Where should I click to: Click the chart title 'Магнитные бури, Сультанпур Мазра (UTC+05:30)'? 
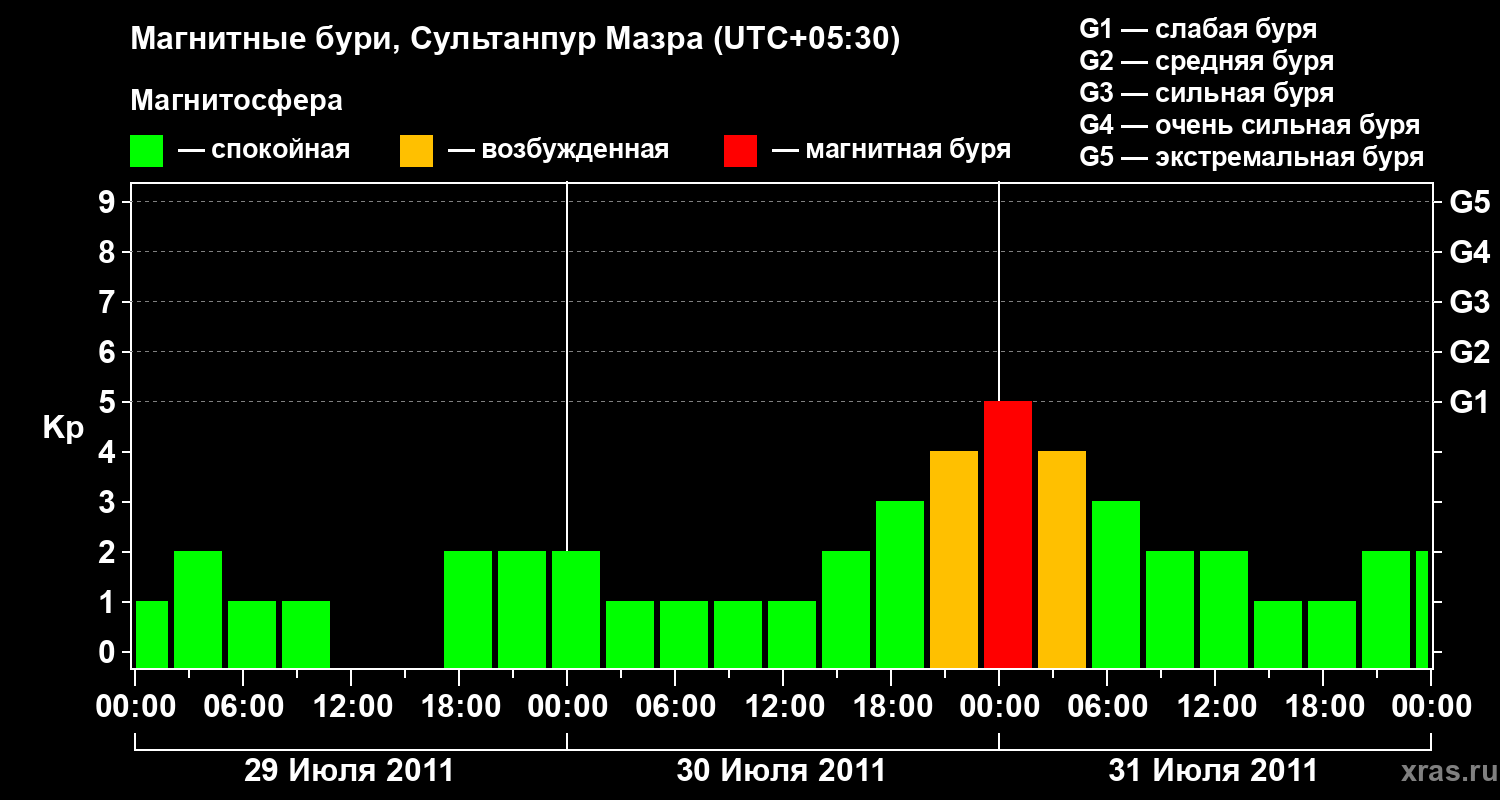tap(516, 40)
